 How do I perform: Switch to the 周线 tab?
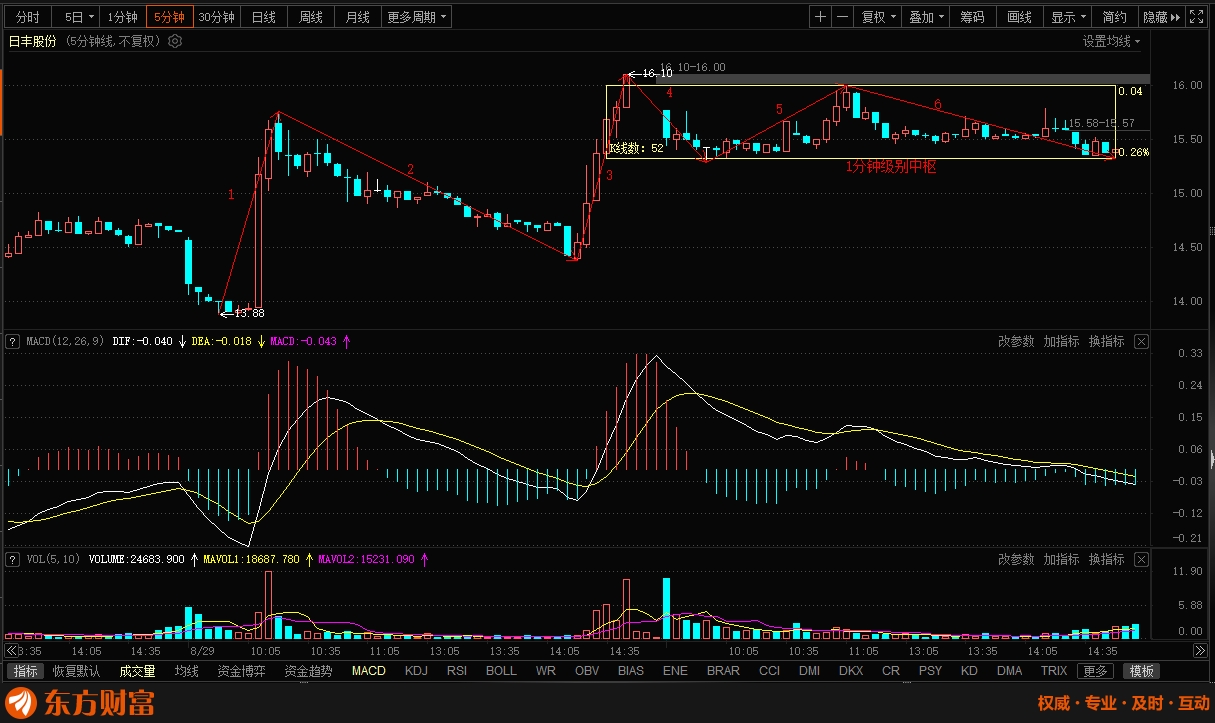pyautogui.click(x=311, y=17)
